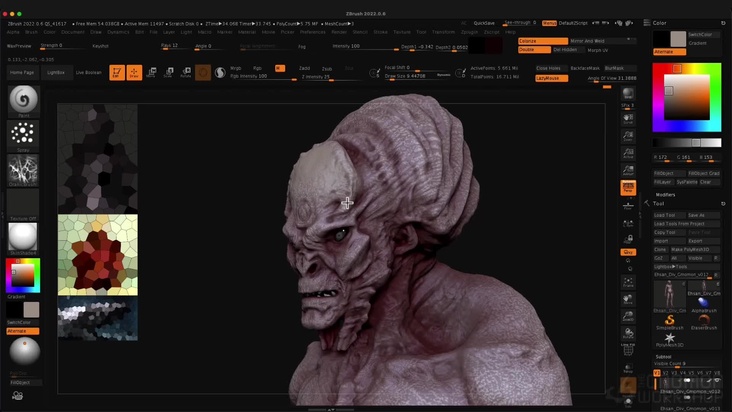Adjust the Draw Size slider
Screen dimensions: 732x412
[417, 76]
